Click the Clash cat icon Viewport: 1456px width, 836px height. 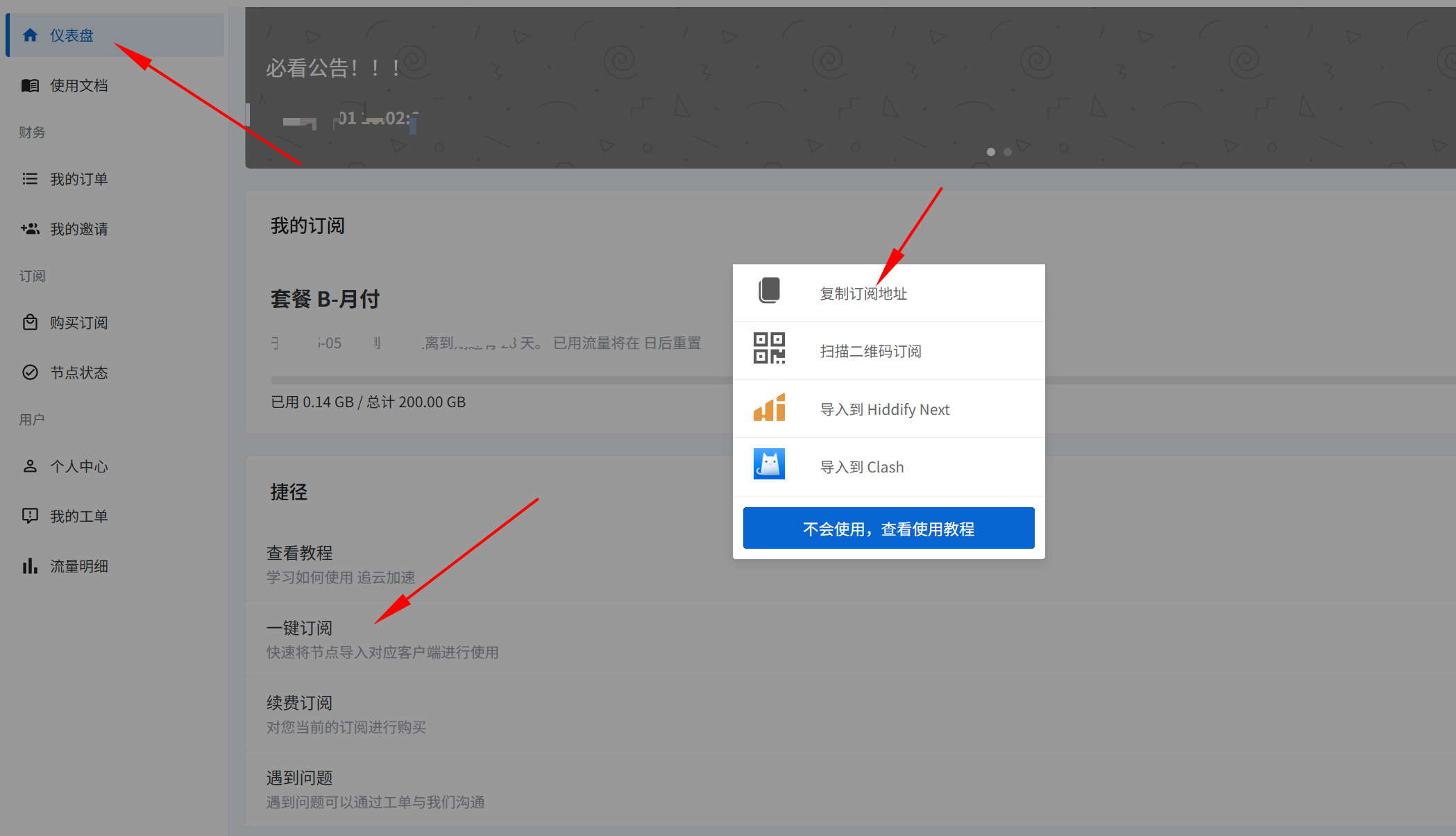click(769, 464)
